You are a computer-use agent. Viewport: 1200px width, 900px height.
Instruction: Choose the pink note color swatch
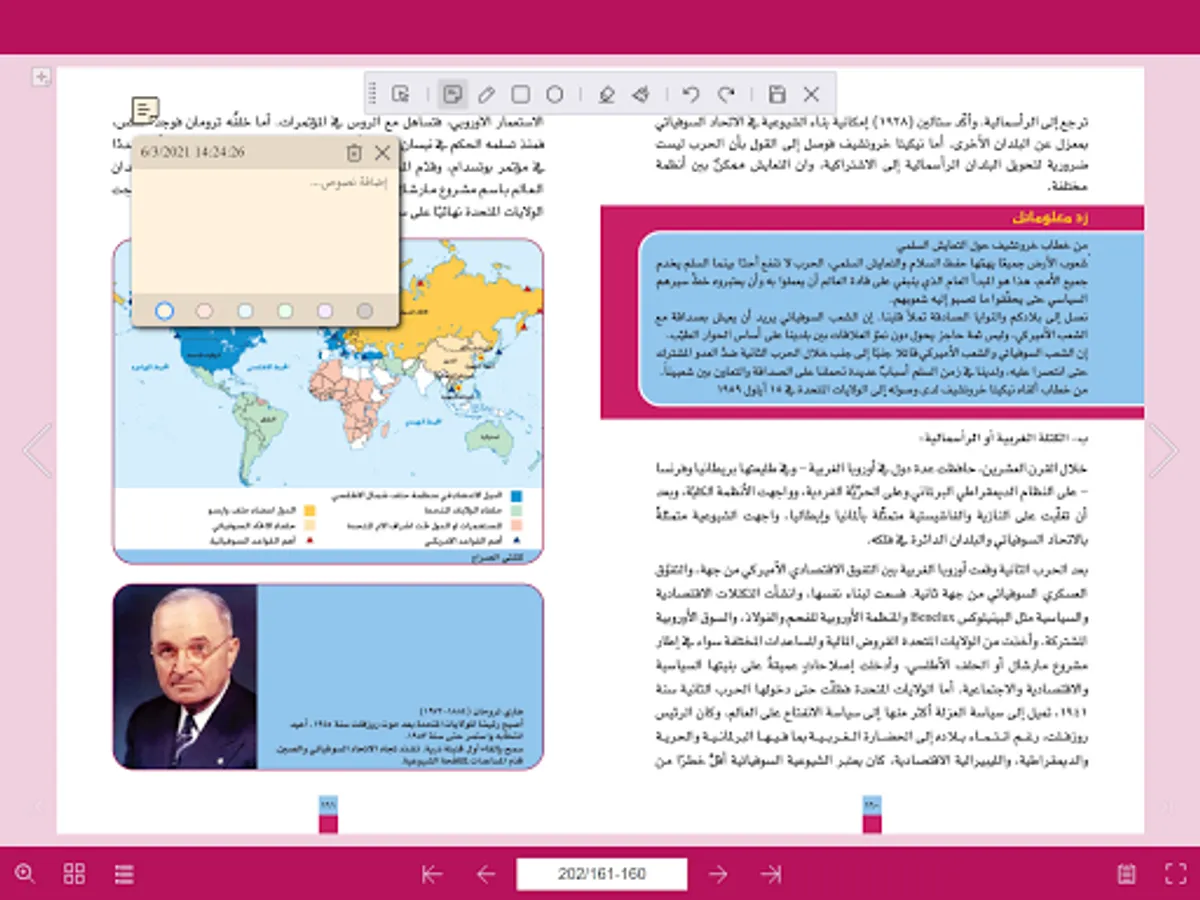pyautogui.click(x=204, y=311)
